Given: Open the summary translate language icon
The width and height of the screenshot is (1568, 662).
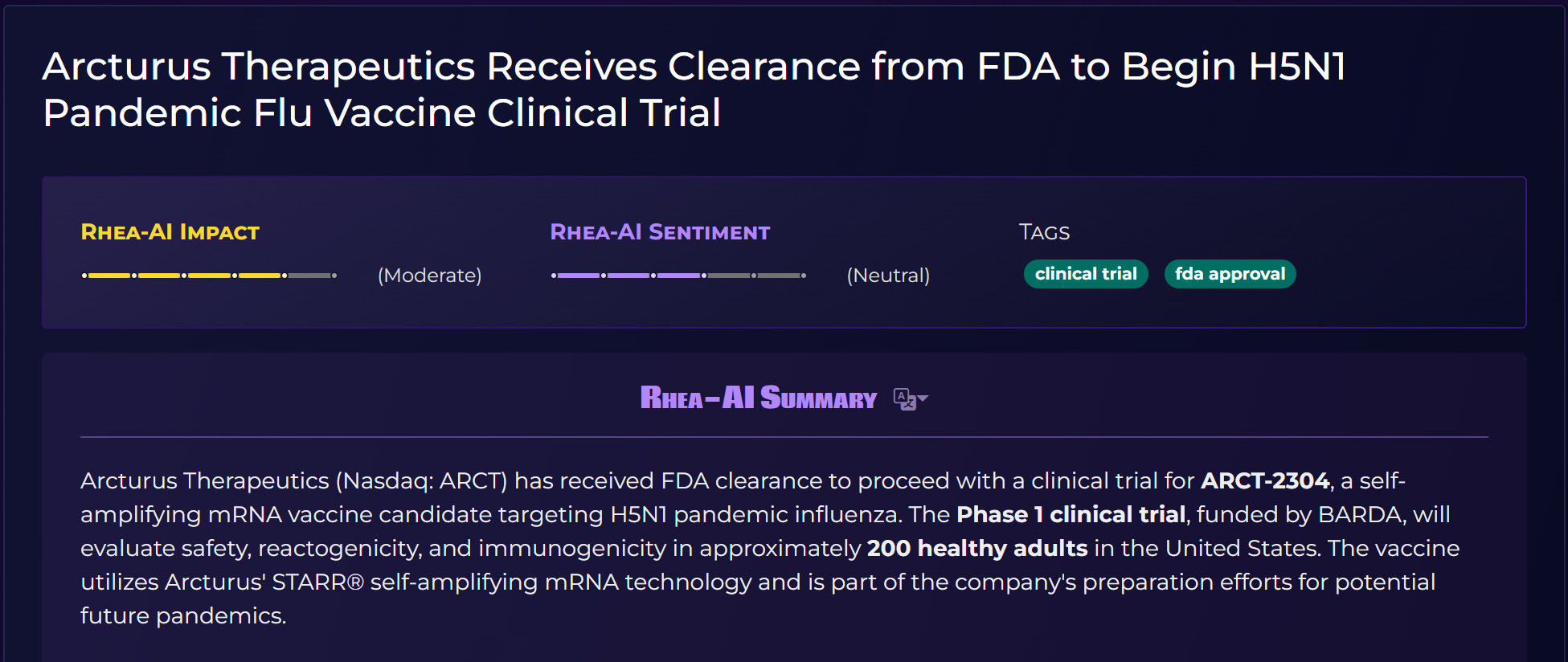Looking at the screenshot, I should 905,398.
